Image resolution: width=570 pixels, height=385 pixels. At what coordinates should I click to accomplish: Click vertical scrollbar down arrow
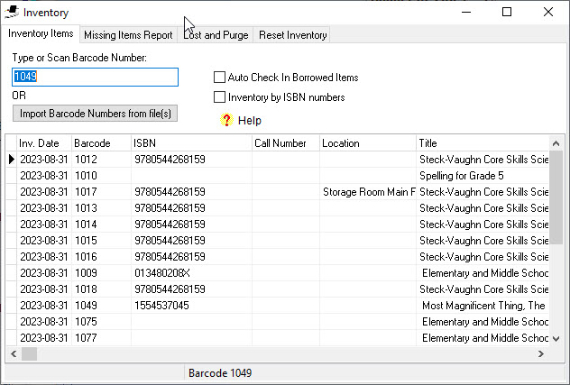coord(556,338)
